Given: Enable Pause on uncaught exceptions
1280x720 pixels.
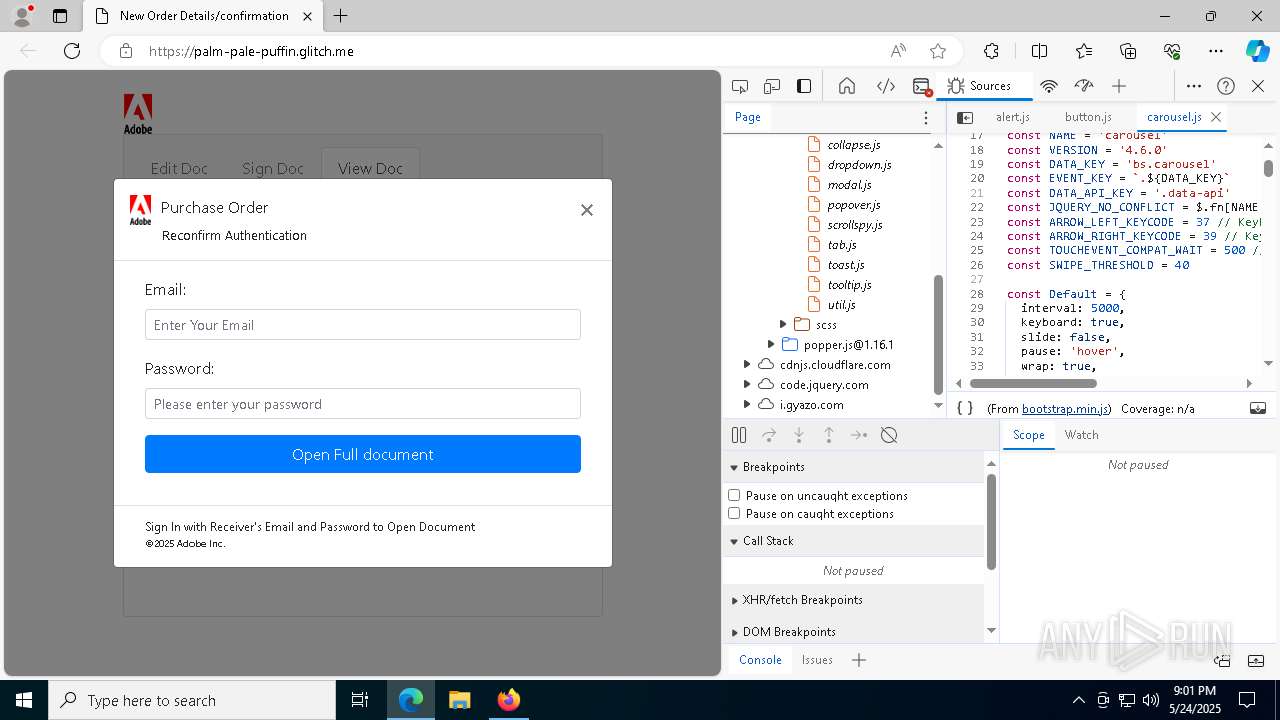Looking at the screenshot, I should click(734, 495).
